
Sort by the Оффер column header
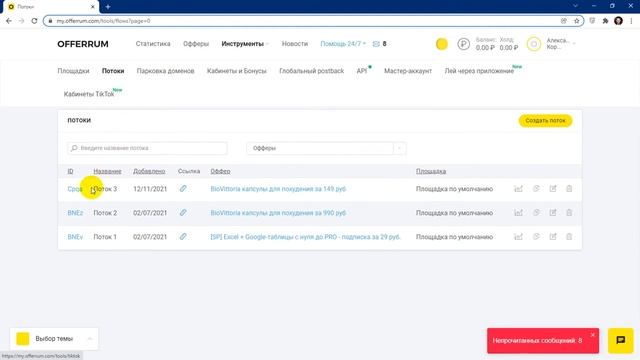[x=220, y=171]
